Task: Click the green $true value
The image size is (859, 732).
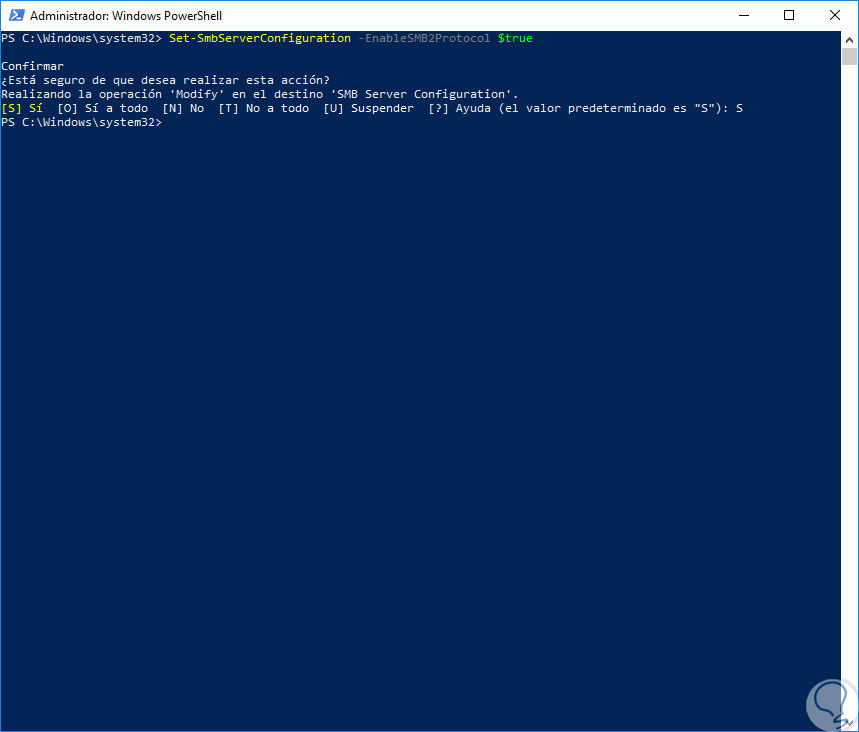Action: (515, 38)
